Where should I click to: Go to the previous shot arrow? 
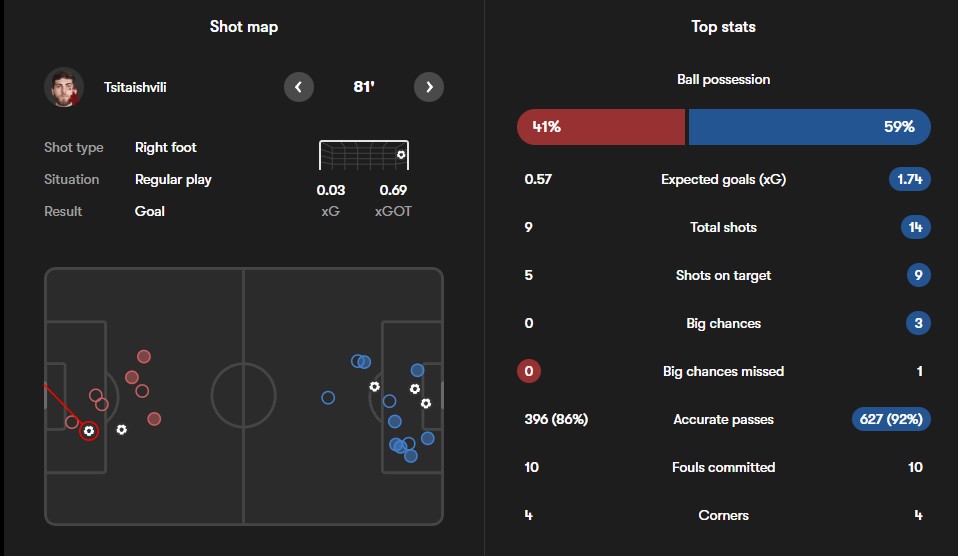click(299, 87)
